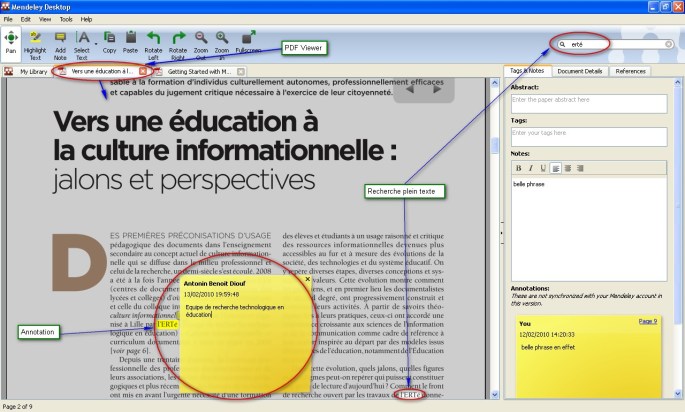Collapse the right side panel via splitter handle
This screenshot has width=685, height=412.
coord(502,233)
